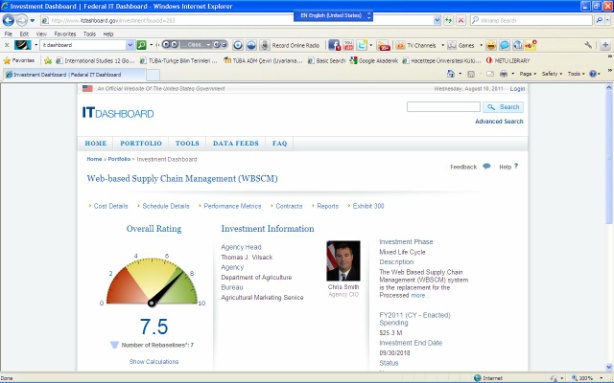Open the Google Akademik bookmark
The image size is (614, 383).
(374, 60)
